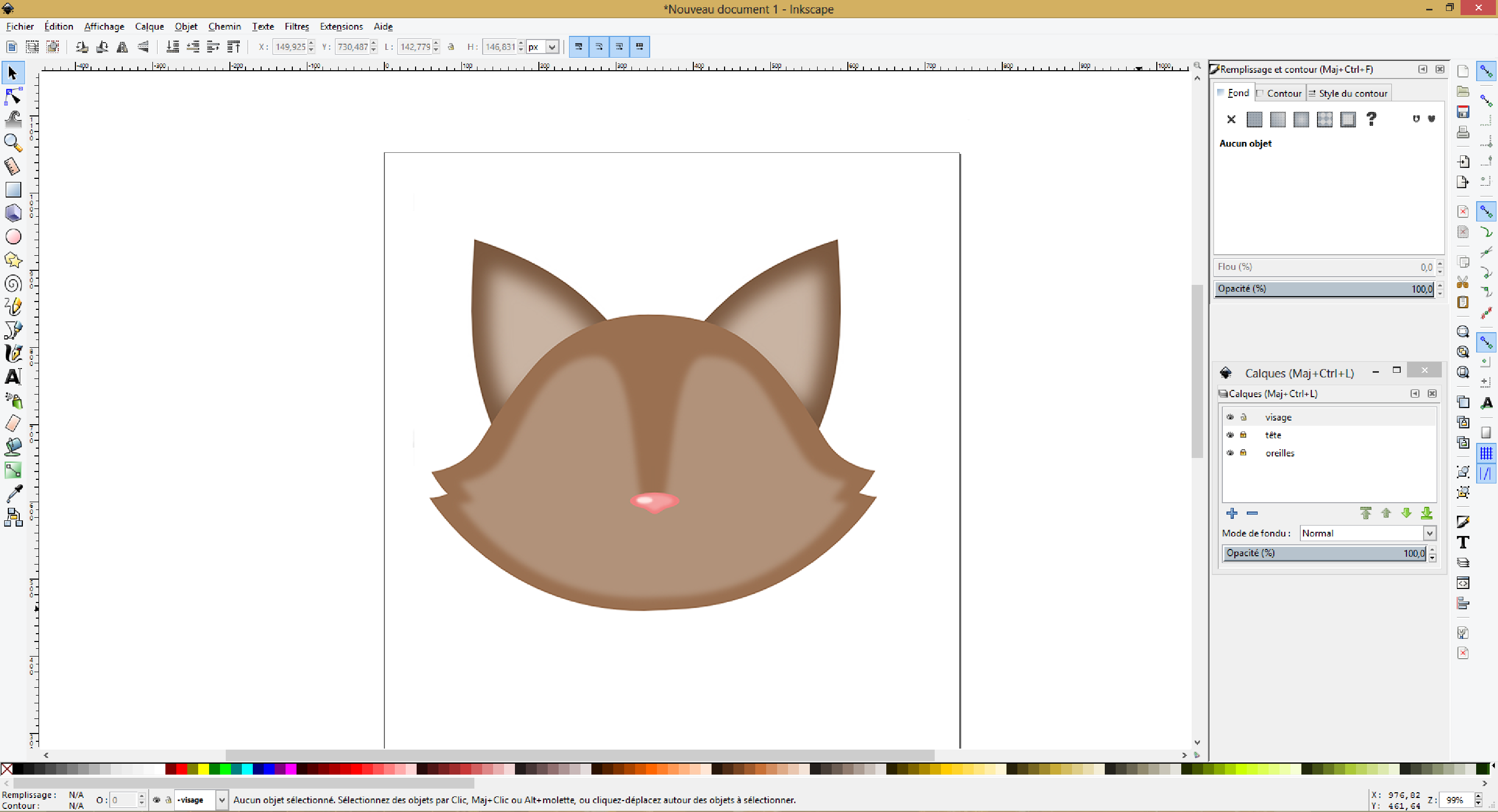Open the Mode de fondu dropdown
1498x812 pixels.
click(1430, 533)
